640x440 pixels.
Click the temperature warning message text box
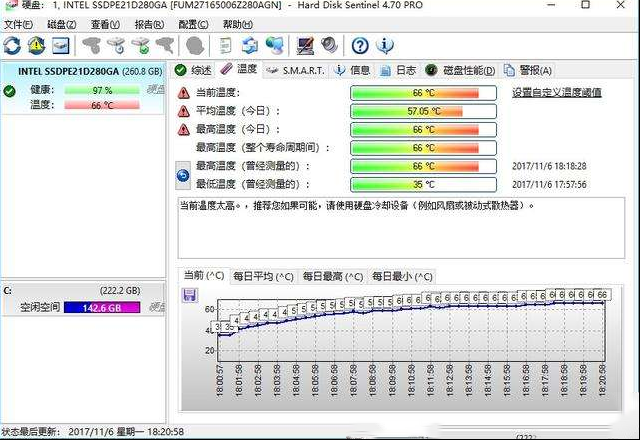[x=401, y=228]
